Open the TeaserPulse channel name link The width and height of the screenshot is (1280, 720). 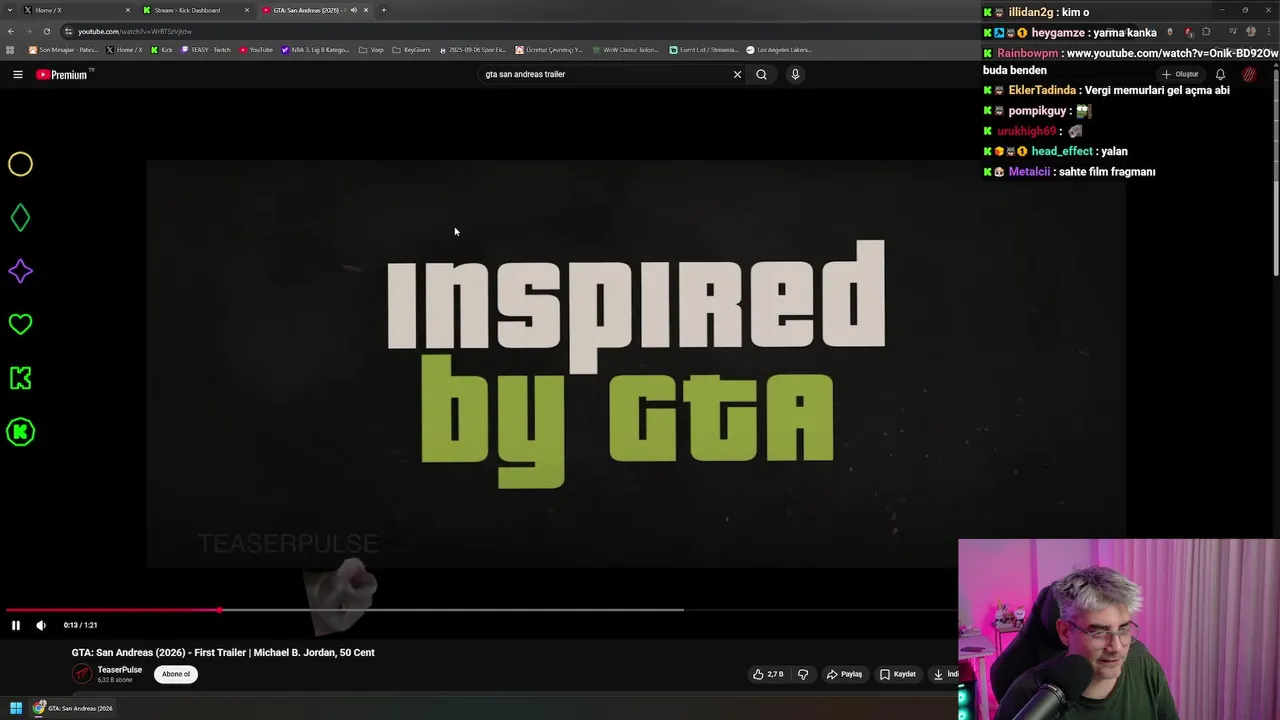(120, 670)
